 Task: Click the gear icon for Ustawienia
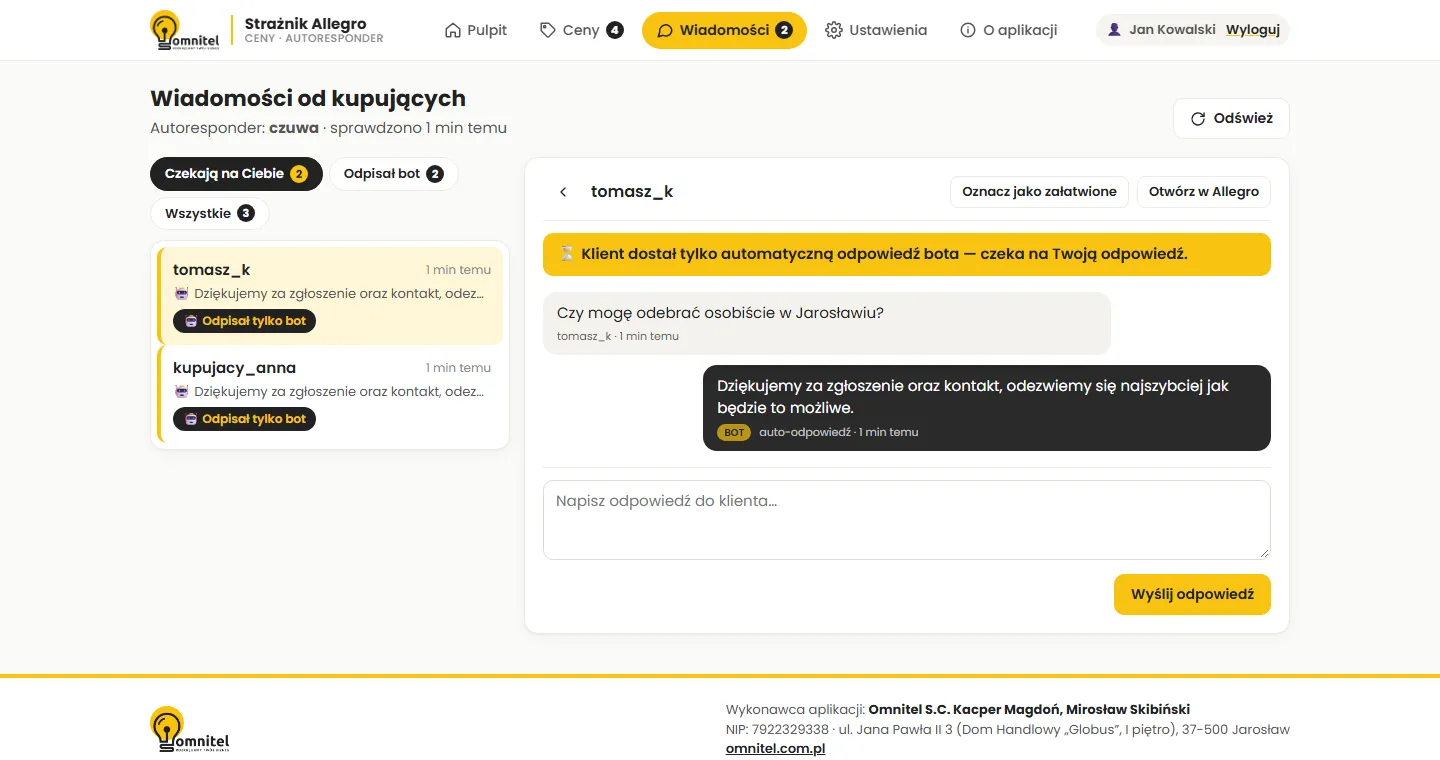click(x=834, y=30)
